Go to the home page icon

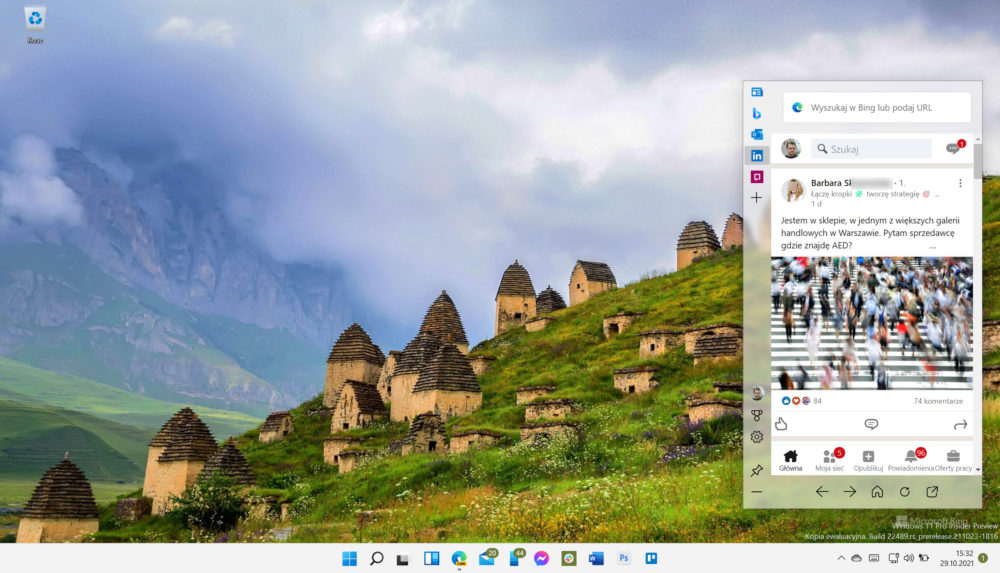tap(878, 491)
